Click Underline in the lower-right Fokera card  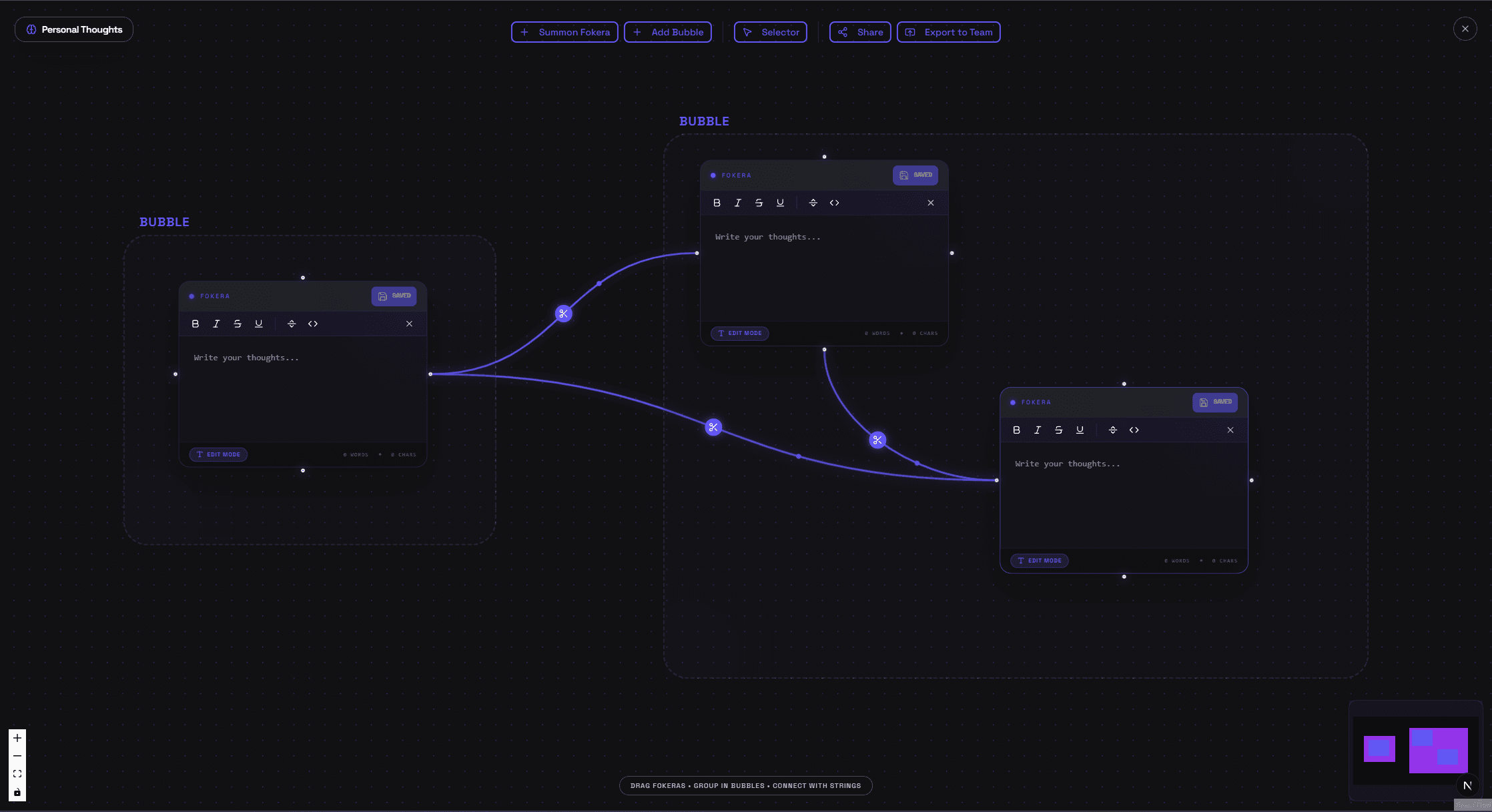point(1080,430)
